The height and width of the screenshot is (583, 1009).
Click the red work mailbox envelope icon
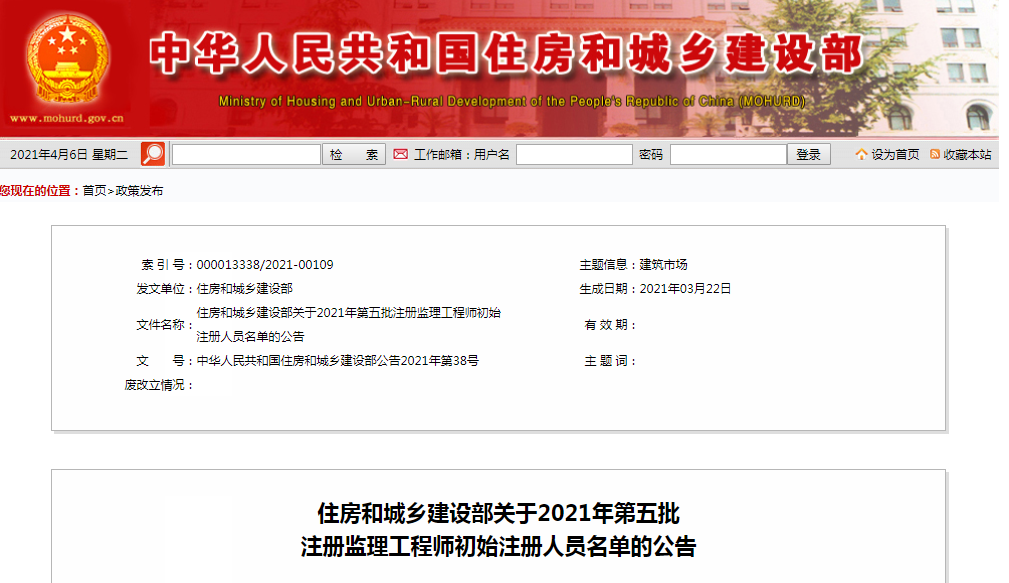pos(400,154)
